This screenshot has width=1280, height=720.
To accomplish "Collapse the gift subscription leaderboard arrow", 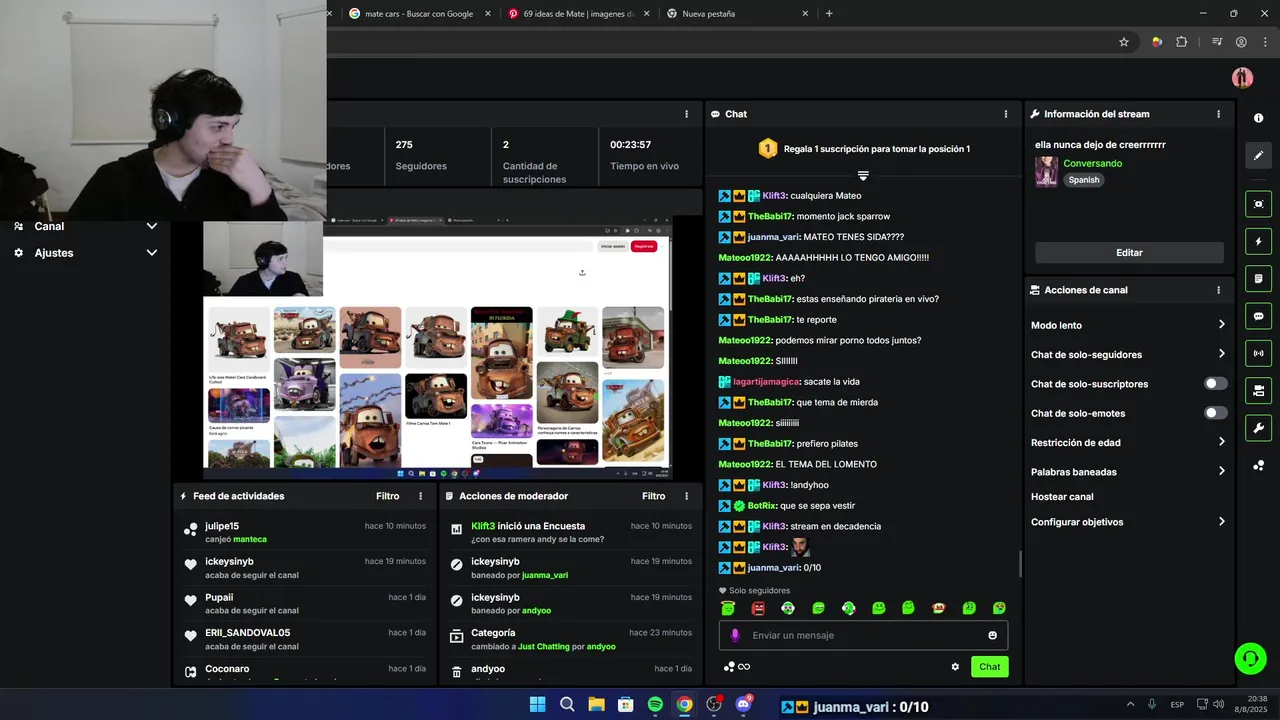I will tap(863, 175).
